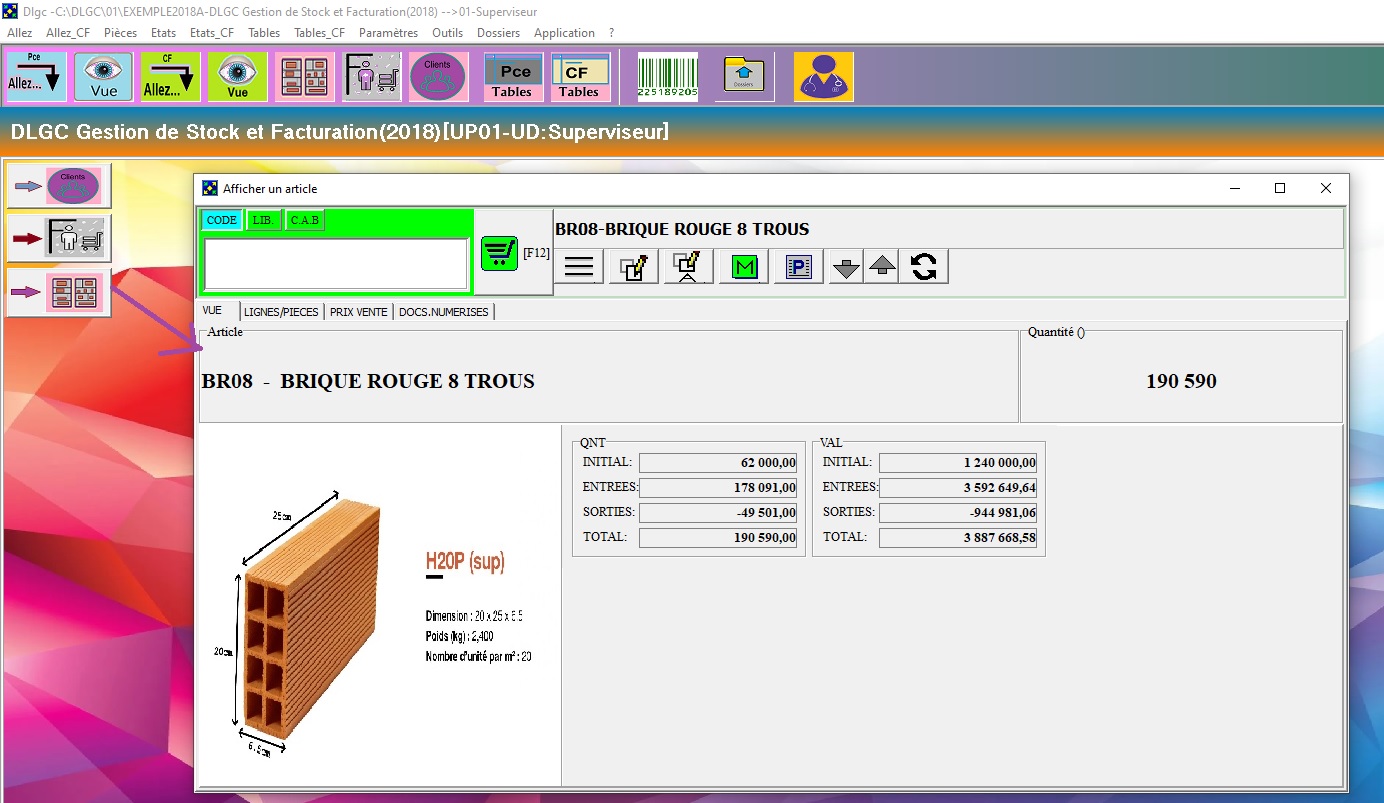Click the VAL INITIAL value 1 240 000,00
This screenshot has width=1384, height=803.
tap(958, 463)
